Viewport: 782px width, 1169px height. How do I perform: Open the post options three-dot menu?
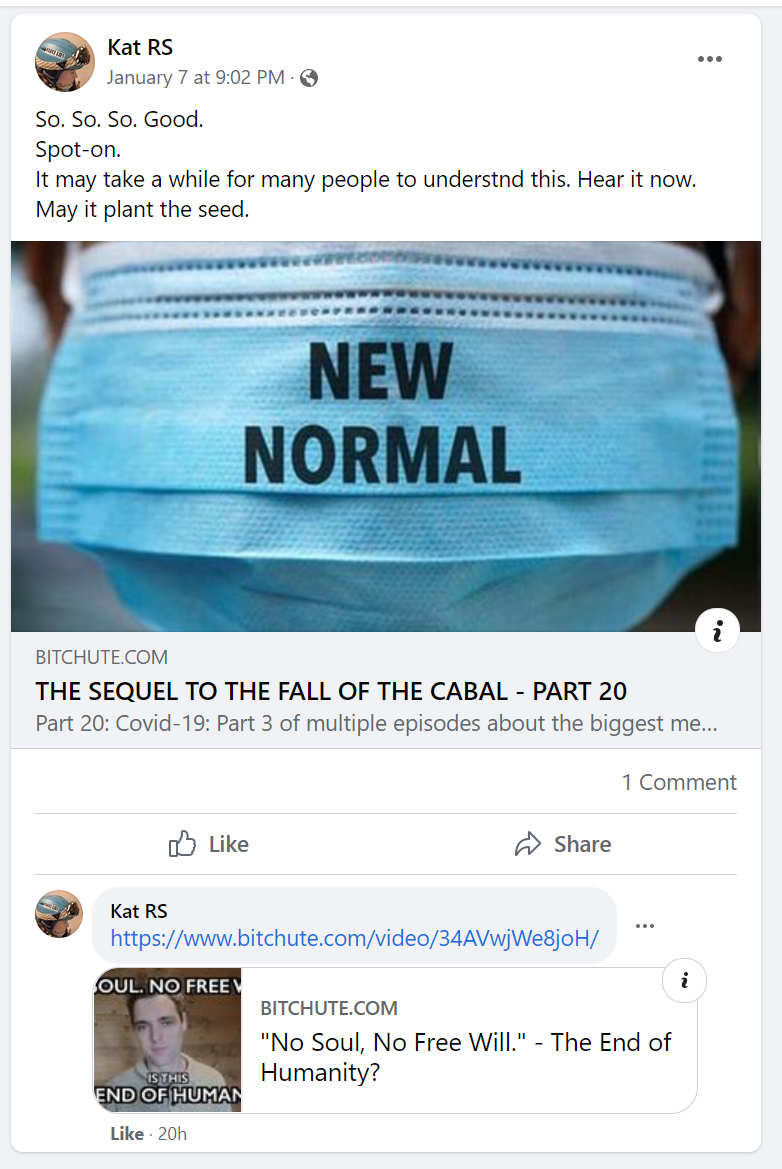click(709, 59)
